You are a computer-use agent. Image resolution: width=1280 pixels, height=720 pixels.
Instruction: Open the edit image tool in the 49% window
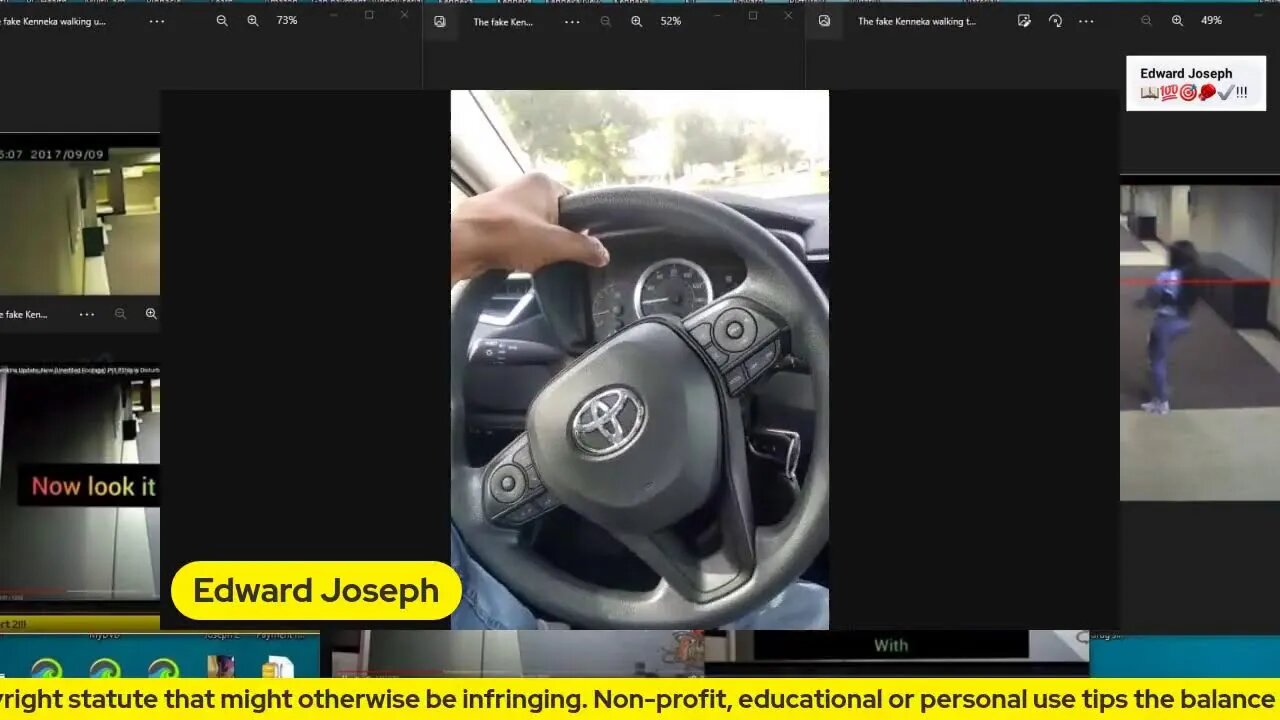click(x=1024, y=21)
